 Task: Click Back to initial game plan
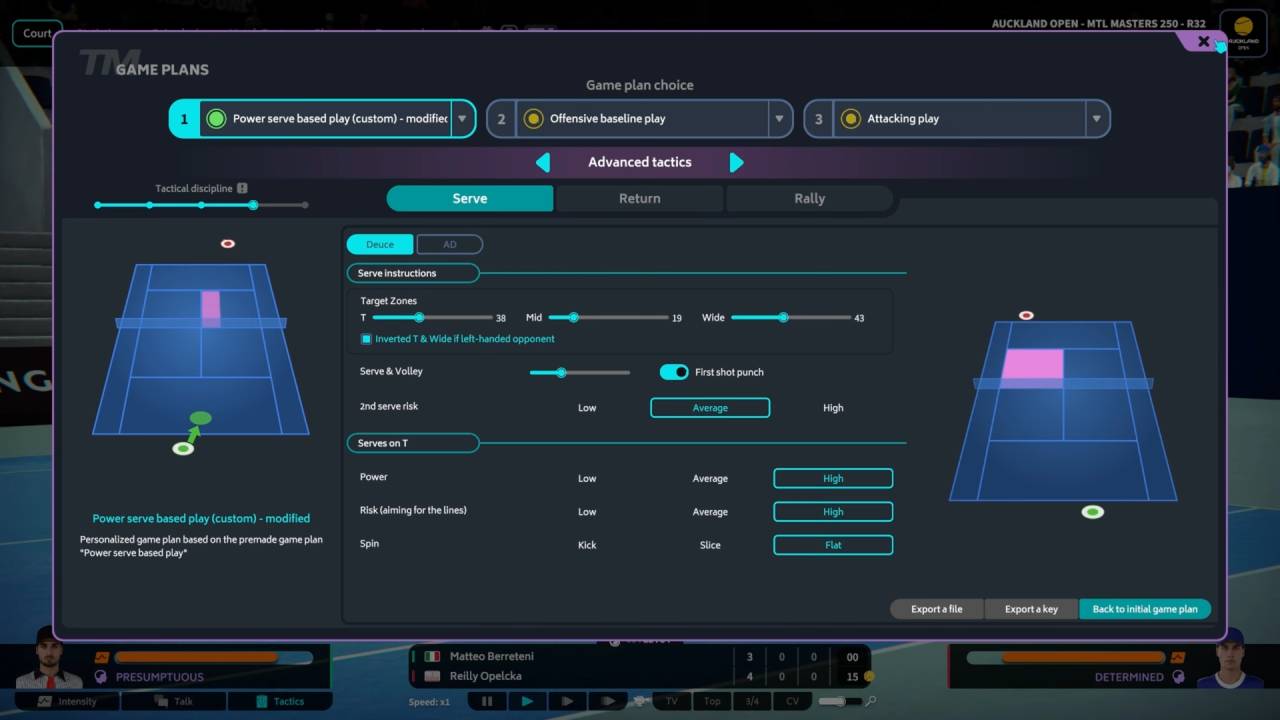pyautogui.click(x=1145, y=609)
